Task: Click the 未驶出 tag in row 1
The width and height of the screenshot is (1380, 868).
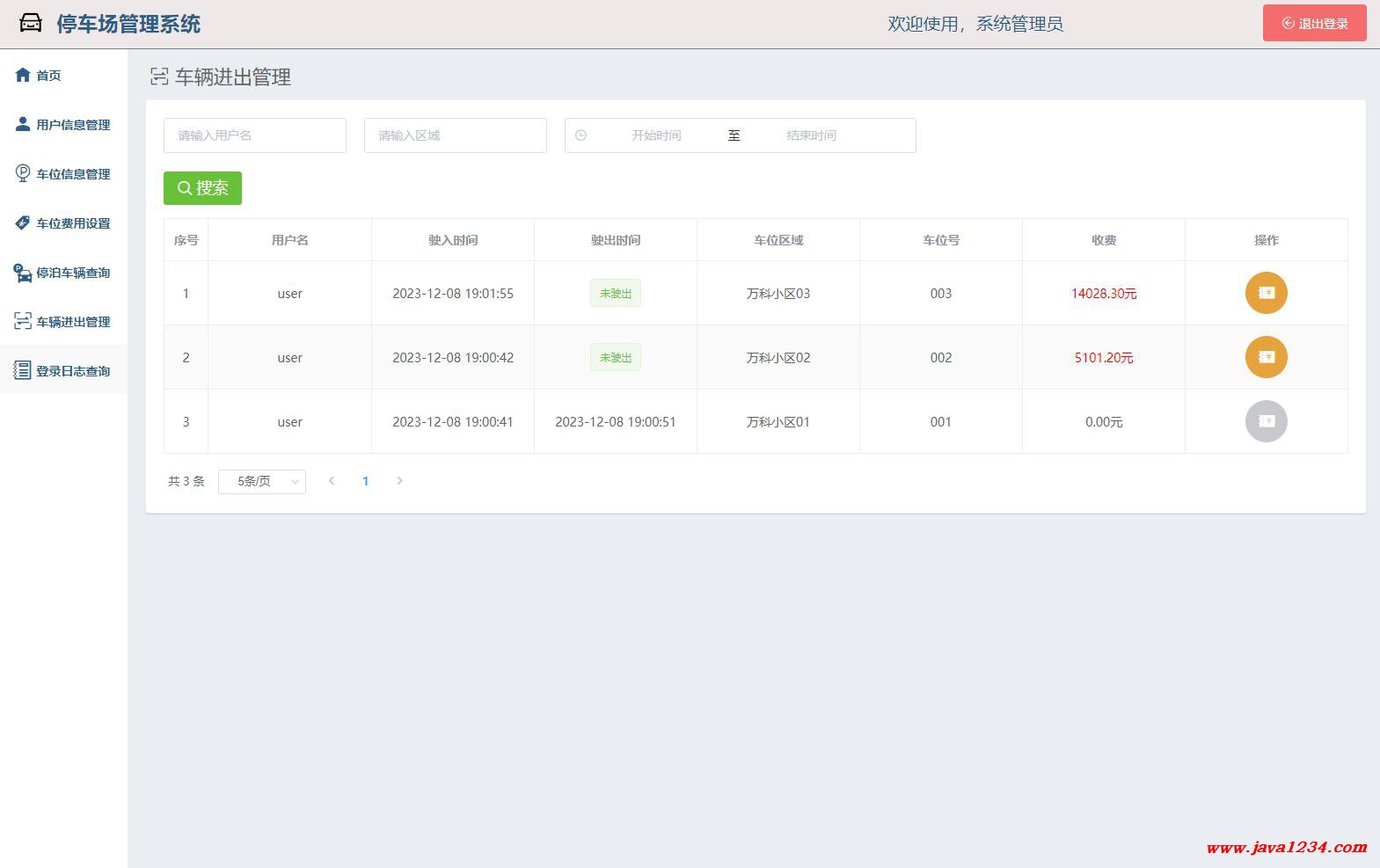Action: 616,294
